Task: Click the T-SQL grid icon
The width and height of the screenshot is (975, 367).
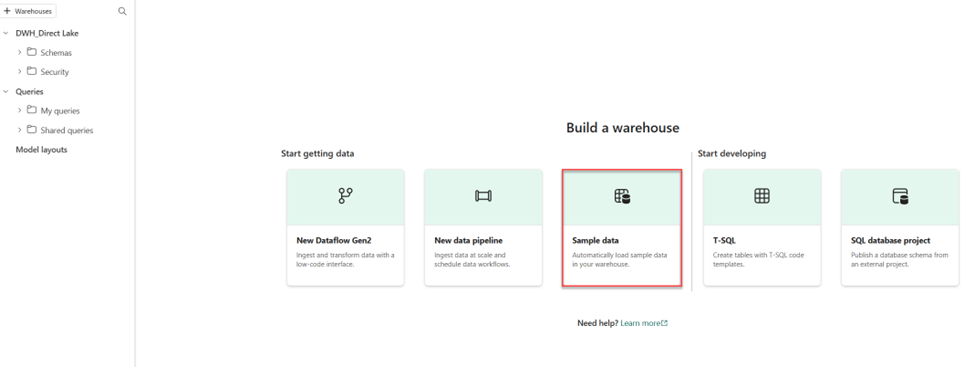Action: [x=762, y=196]
